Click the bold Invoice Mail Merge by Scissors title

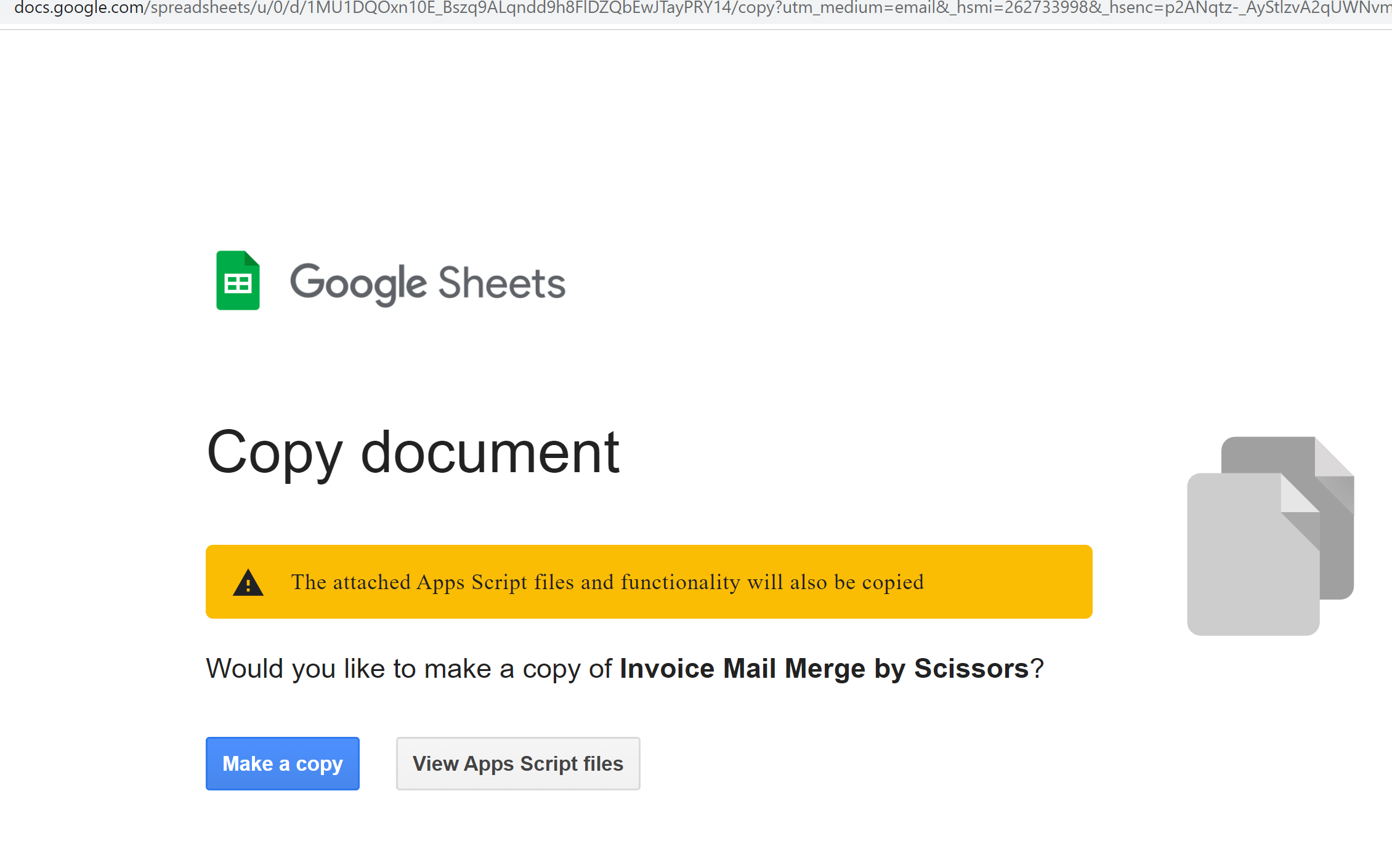[824, 669]
